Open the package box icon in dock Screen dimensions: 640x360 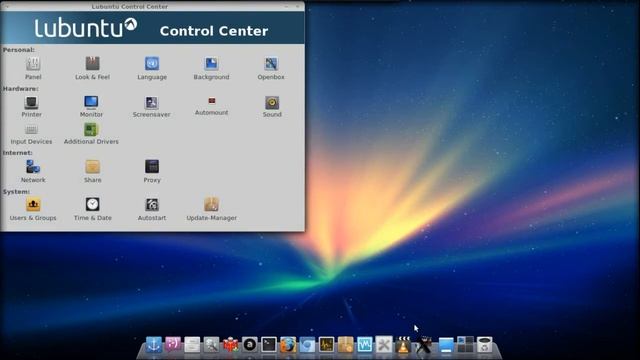coord(345,345)
